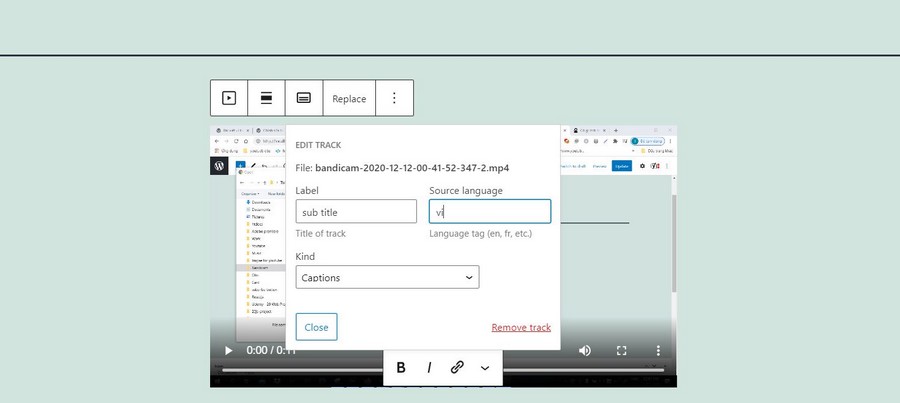Play the video with the play button
Viewport: 900px width, 403px height.
pos(229,351)
